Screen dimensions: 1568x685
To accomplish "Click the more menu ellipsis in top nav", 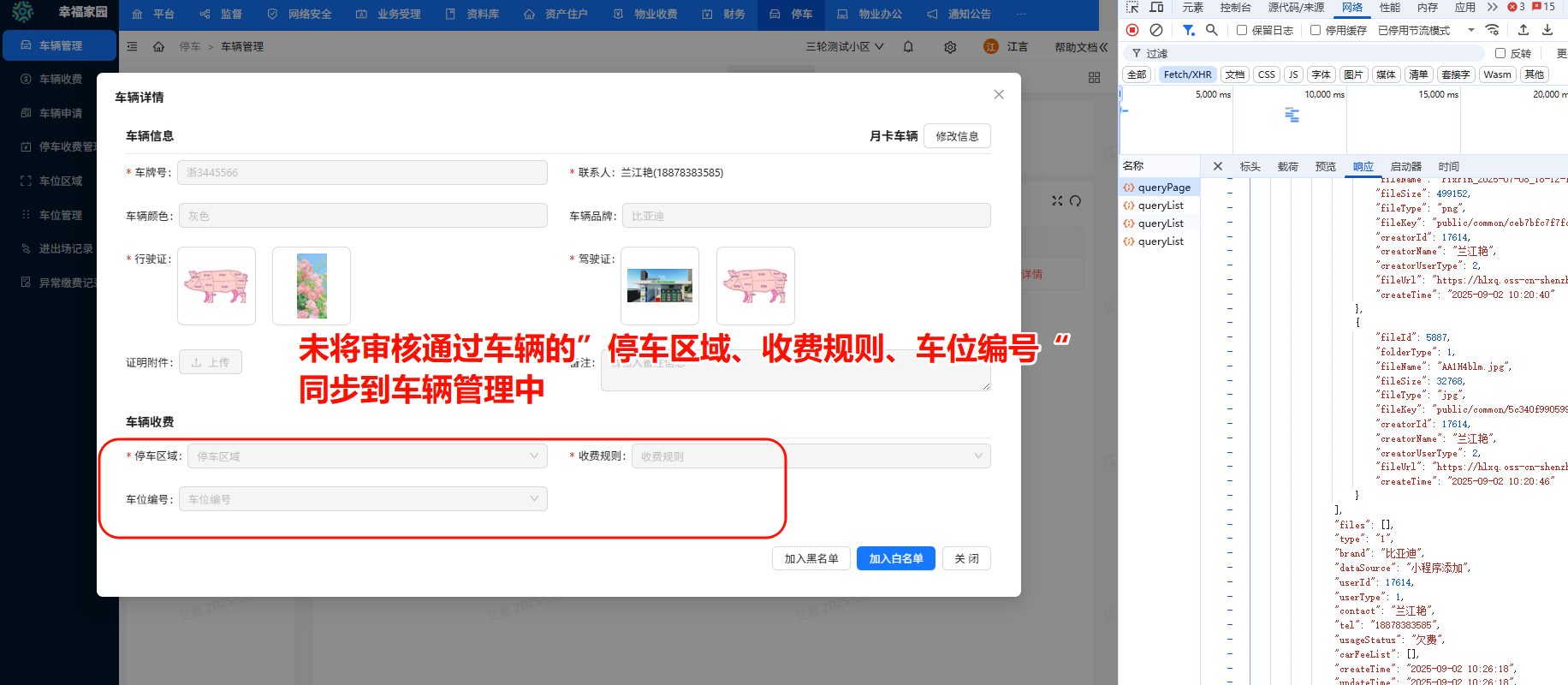I will coord(1021,15).
